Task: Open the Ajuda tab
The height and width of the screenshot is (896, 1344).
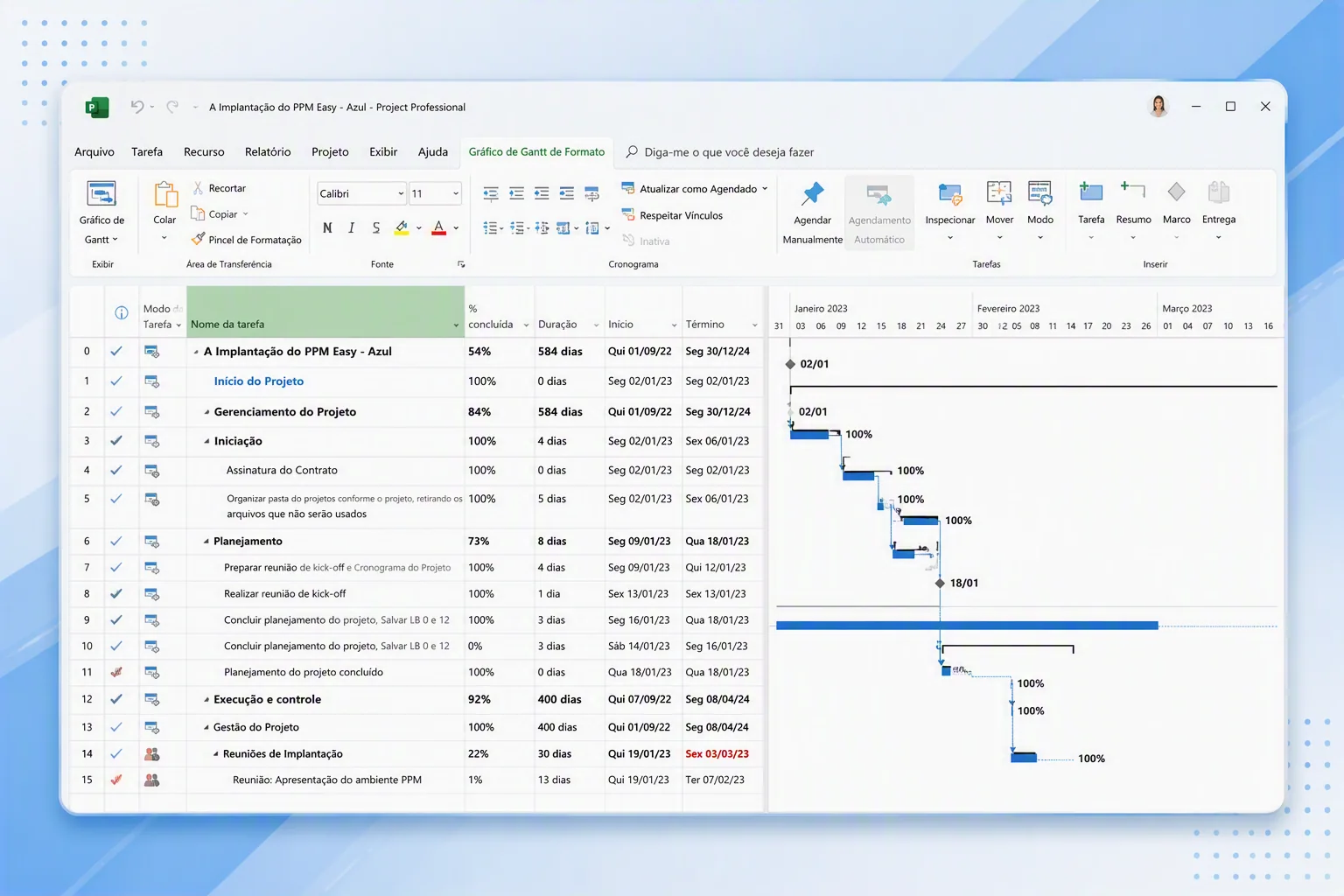Action: coord(433,151)
